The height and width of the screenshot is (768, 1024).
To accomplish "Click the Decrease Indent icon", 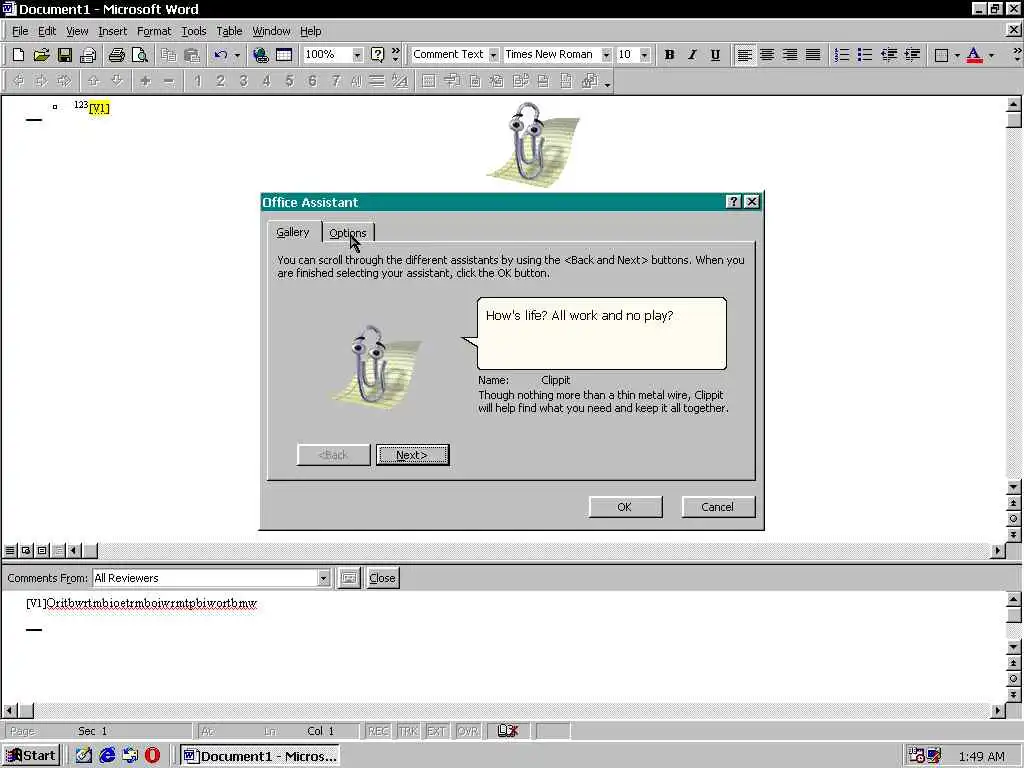I will [888, 55].
